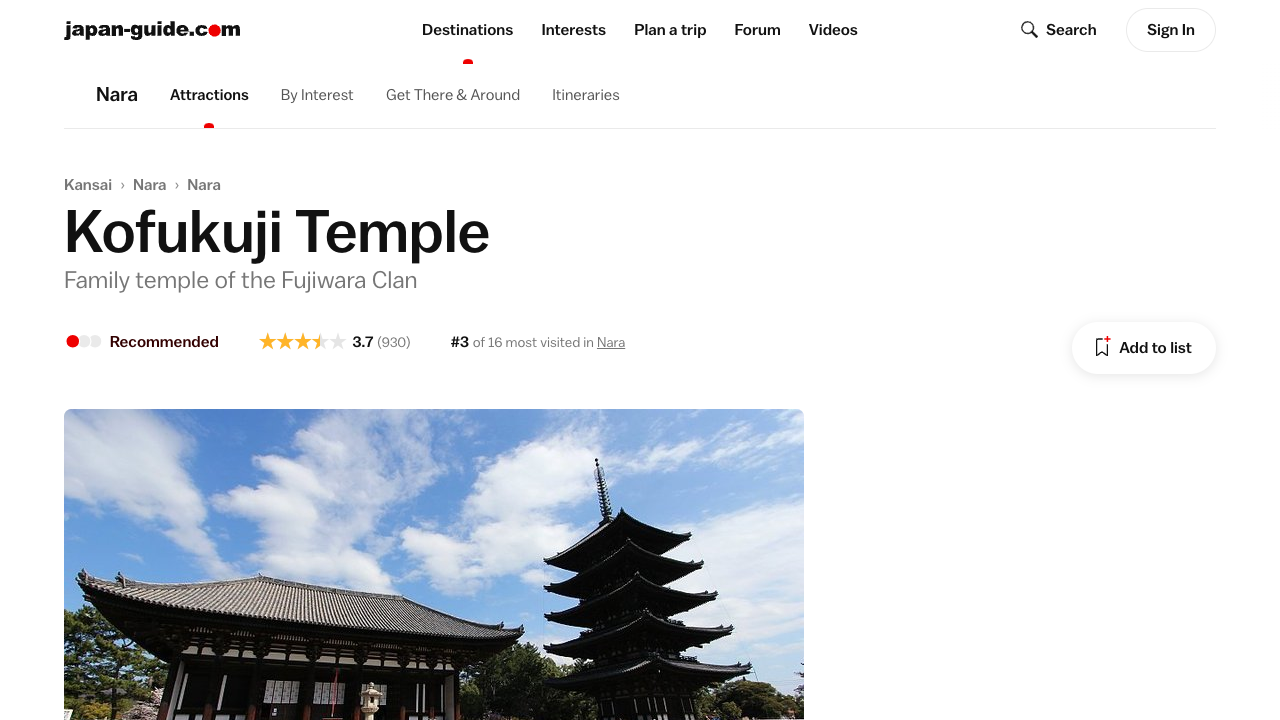Switch to the By Interest tab
The width and height of the screenshot is (1280, 720).
[317, 95]
